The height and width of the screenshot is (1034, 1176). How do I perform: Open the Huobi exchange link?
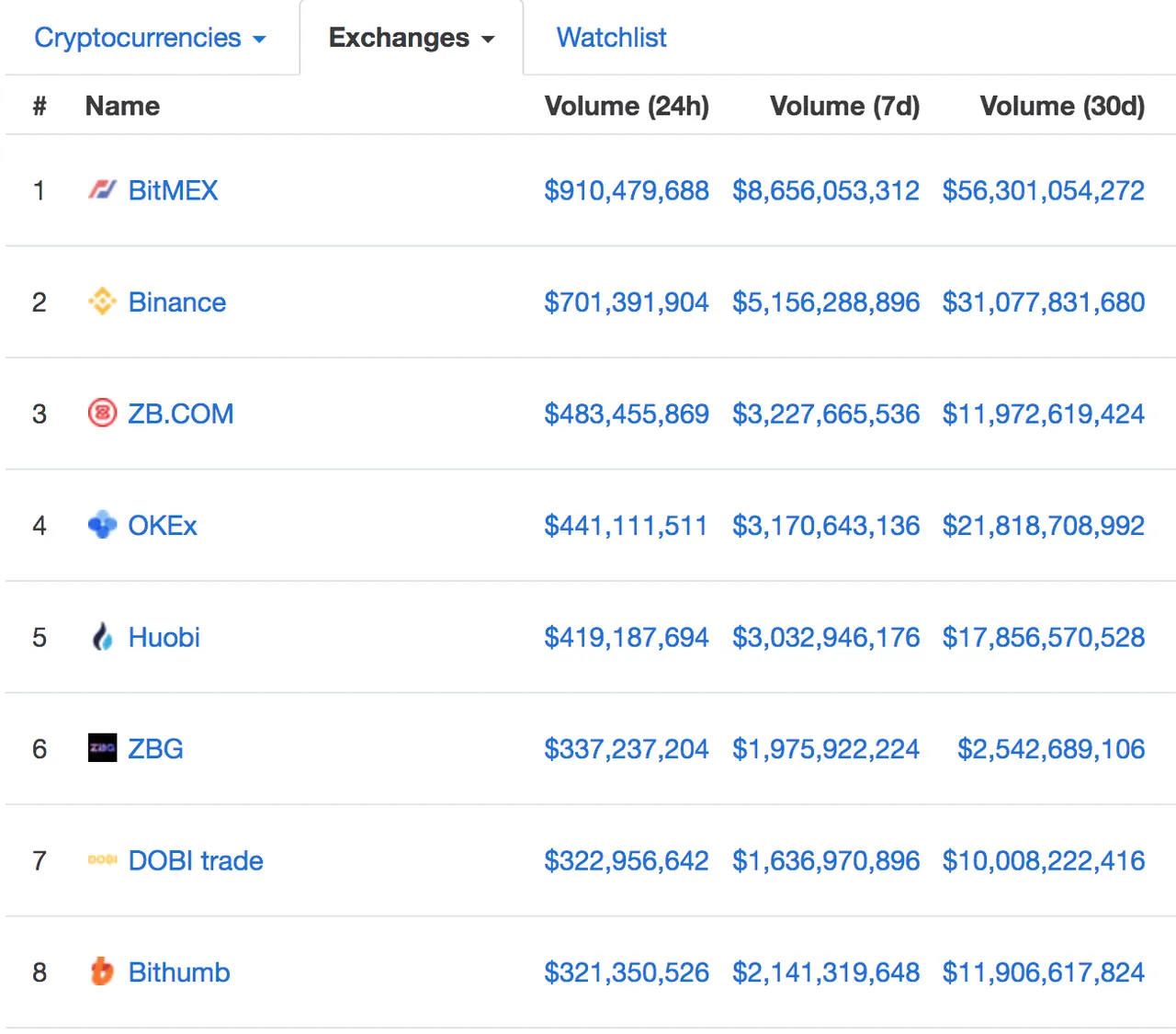pos(164,637)
